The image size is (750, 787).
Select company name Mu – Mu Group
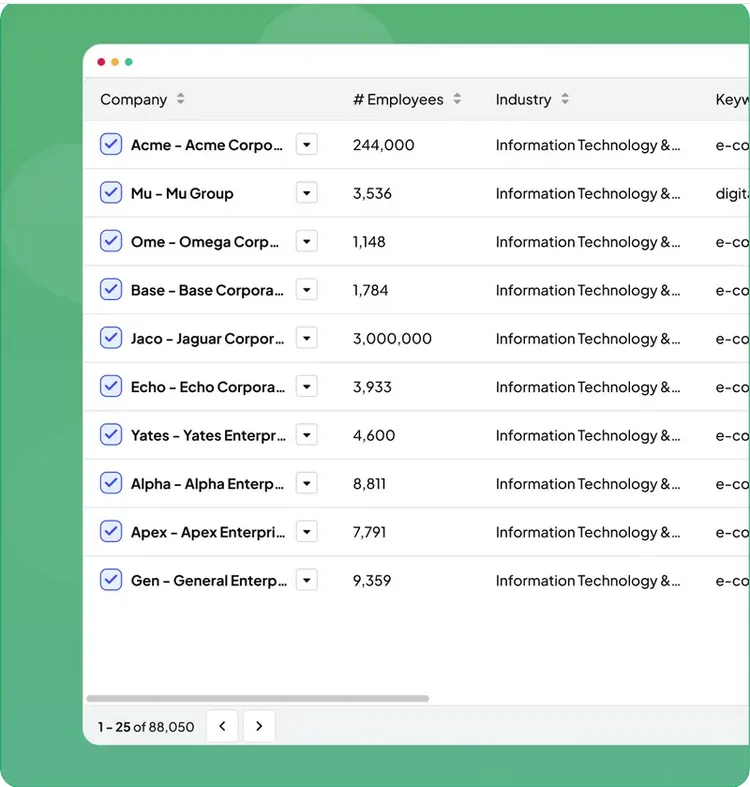(182, 193)
